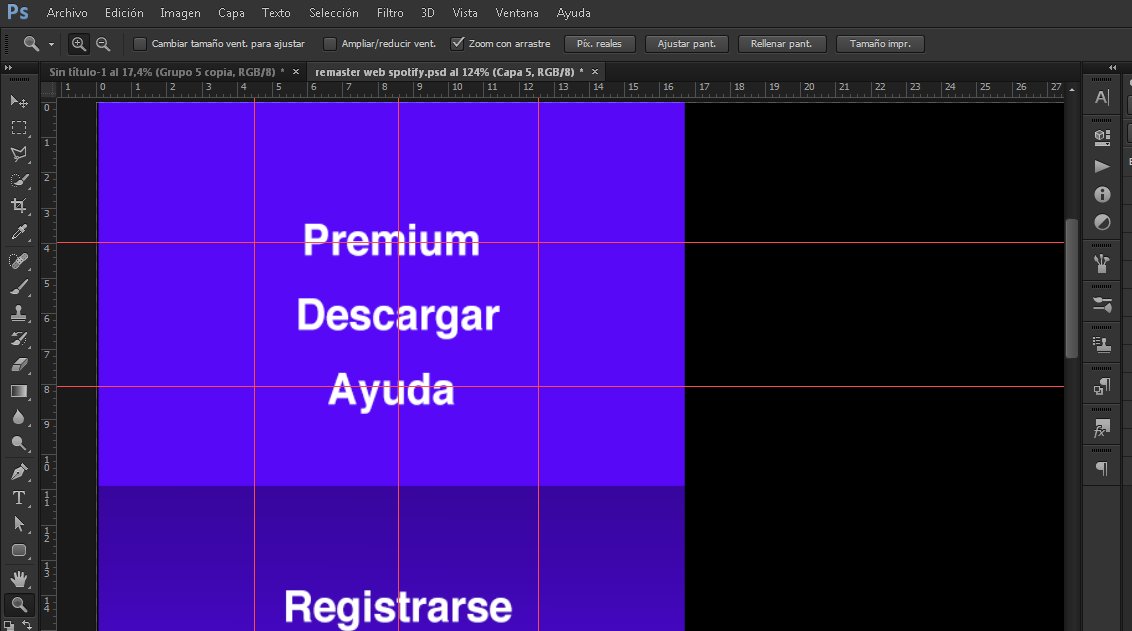
Task: Click the 'Tamaño impr.' button
Action: click(880, 44)
